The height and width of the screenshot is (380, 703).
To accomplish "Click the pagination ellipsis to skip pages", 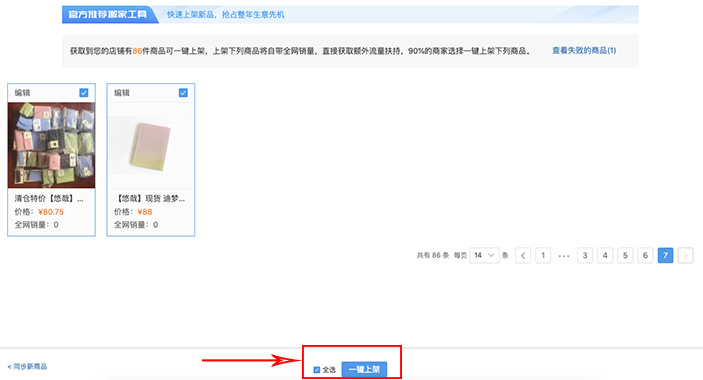I will click(564, 256).
